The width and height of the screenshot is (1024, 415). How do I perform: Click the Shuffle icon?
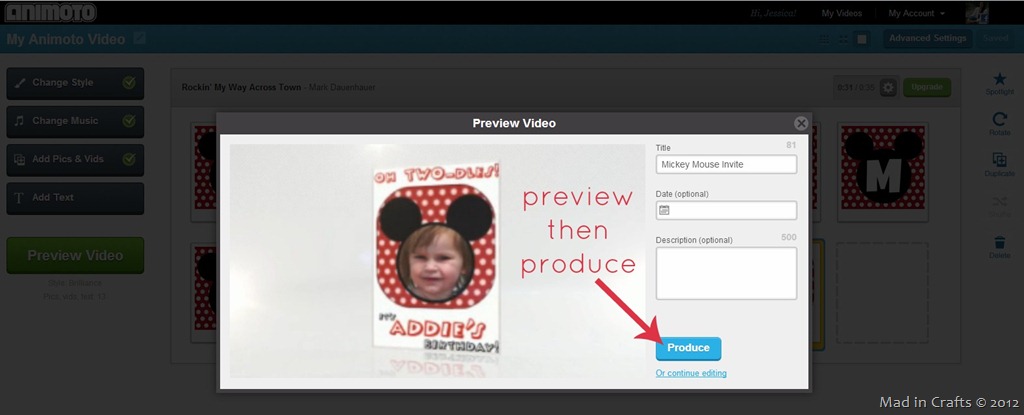coord(999,201)
